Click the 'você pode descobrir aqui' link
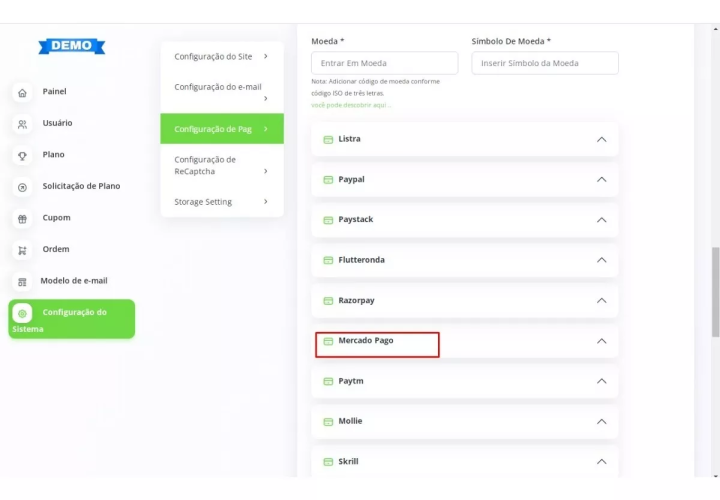 click(x=351, y=105)
